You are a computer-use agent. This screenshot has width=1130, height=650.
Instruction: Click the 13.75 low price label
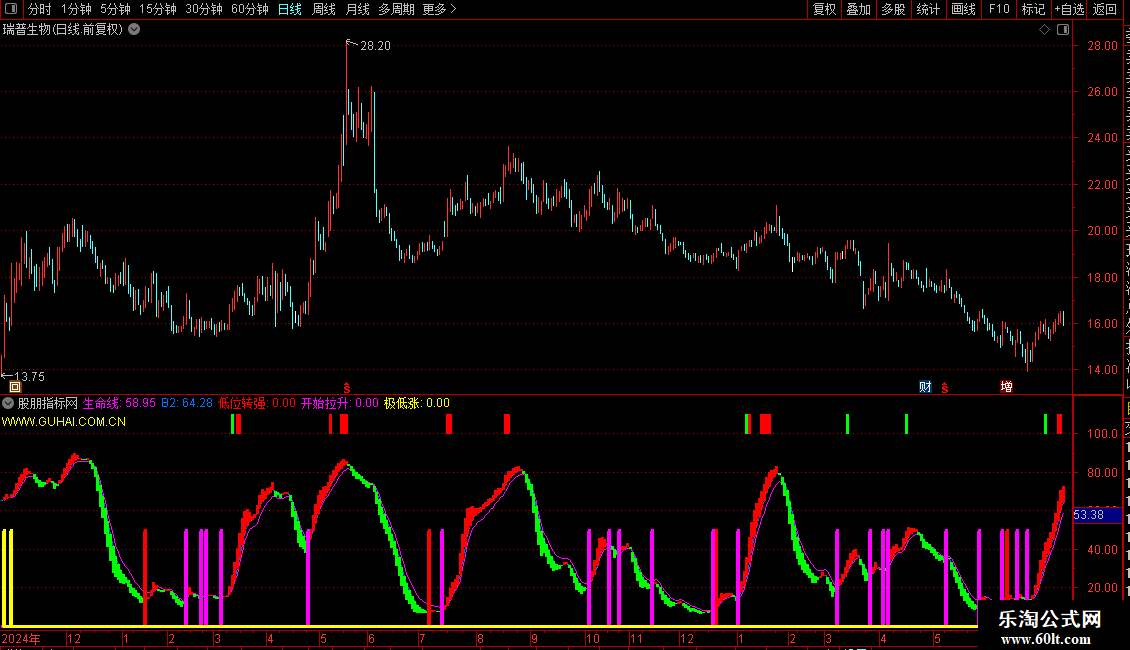[x=30, y=376]
